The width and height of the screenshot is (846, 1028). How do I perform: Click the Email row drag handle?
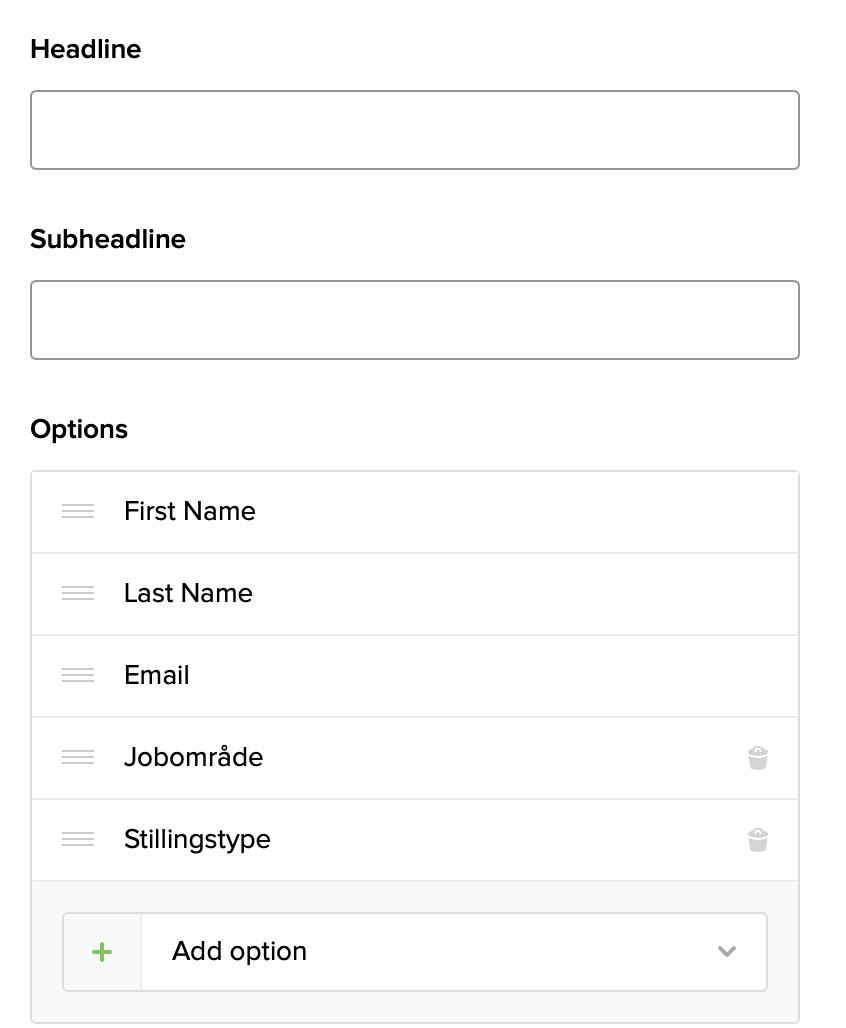coord(78,675)
